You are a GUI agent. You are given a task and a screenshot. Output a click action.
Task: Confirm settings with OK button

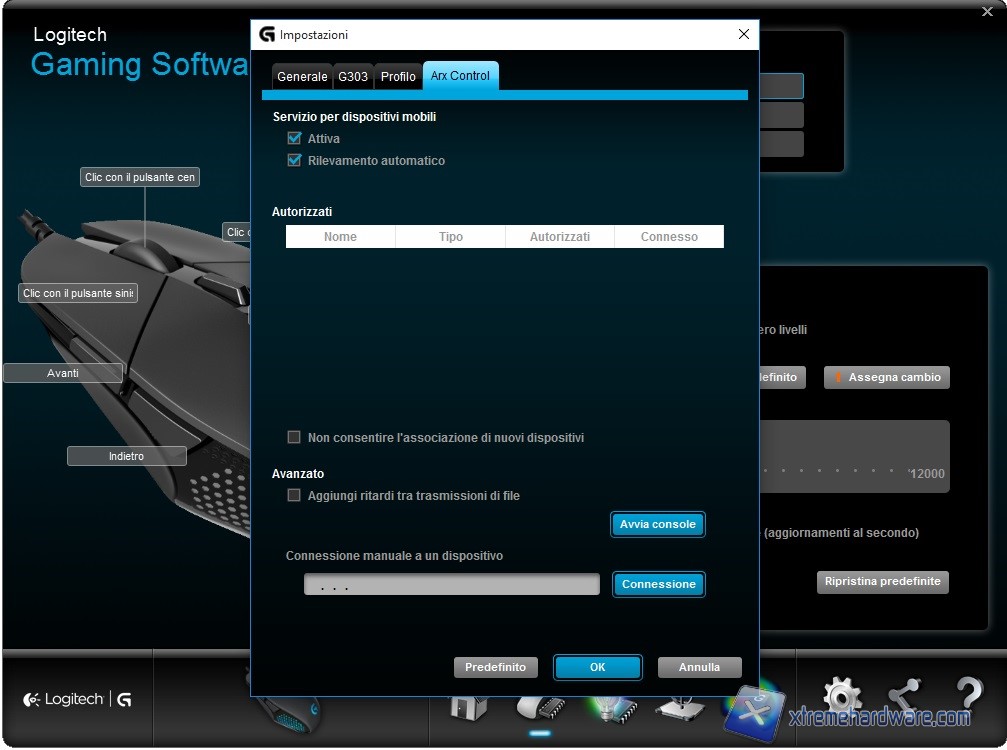(x=597, y=667)
